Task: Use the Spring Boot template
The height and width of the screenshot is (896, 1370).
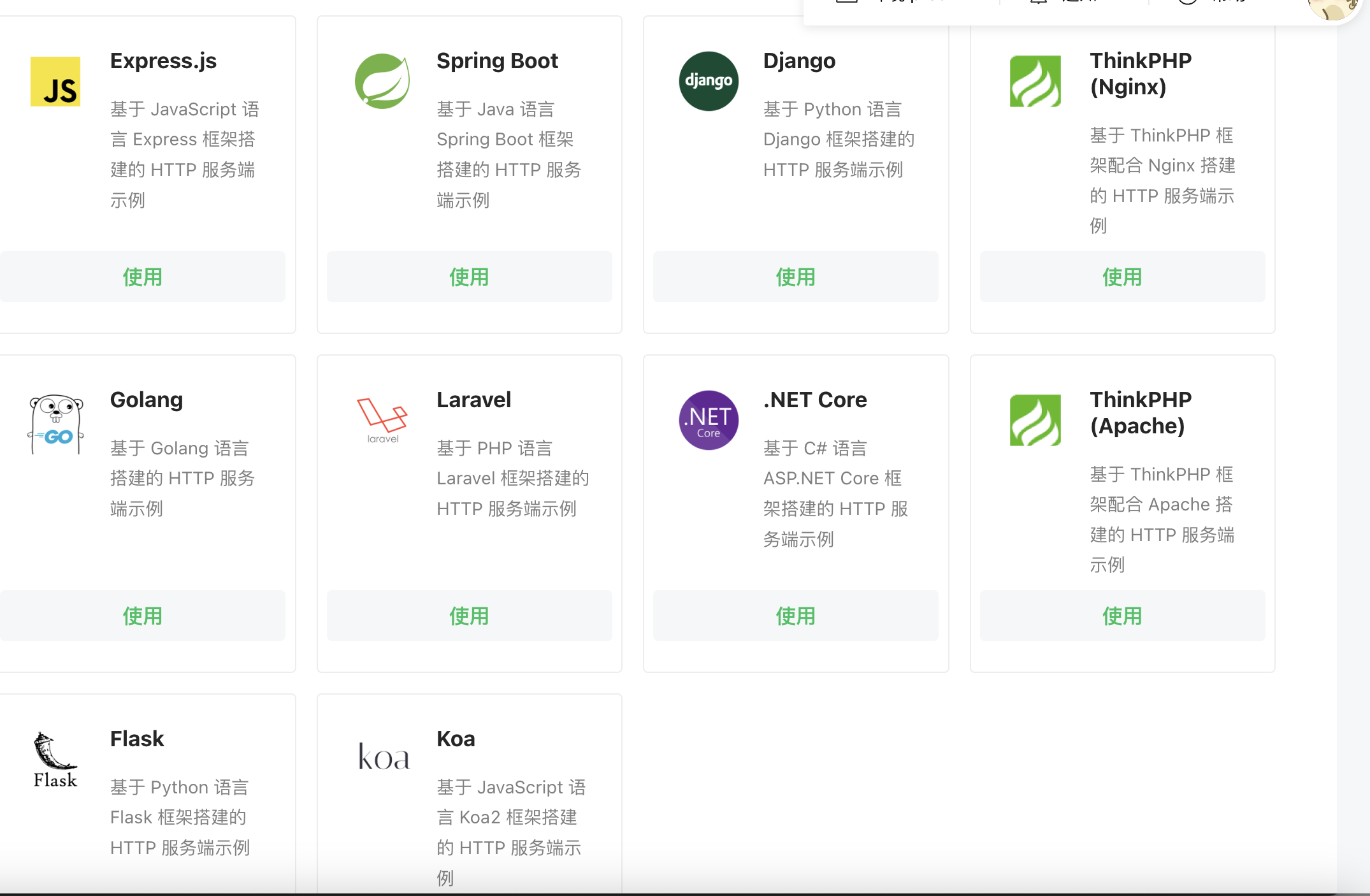Action: 470,277
